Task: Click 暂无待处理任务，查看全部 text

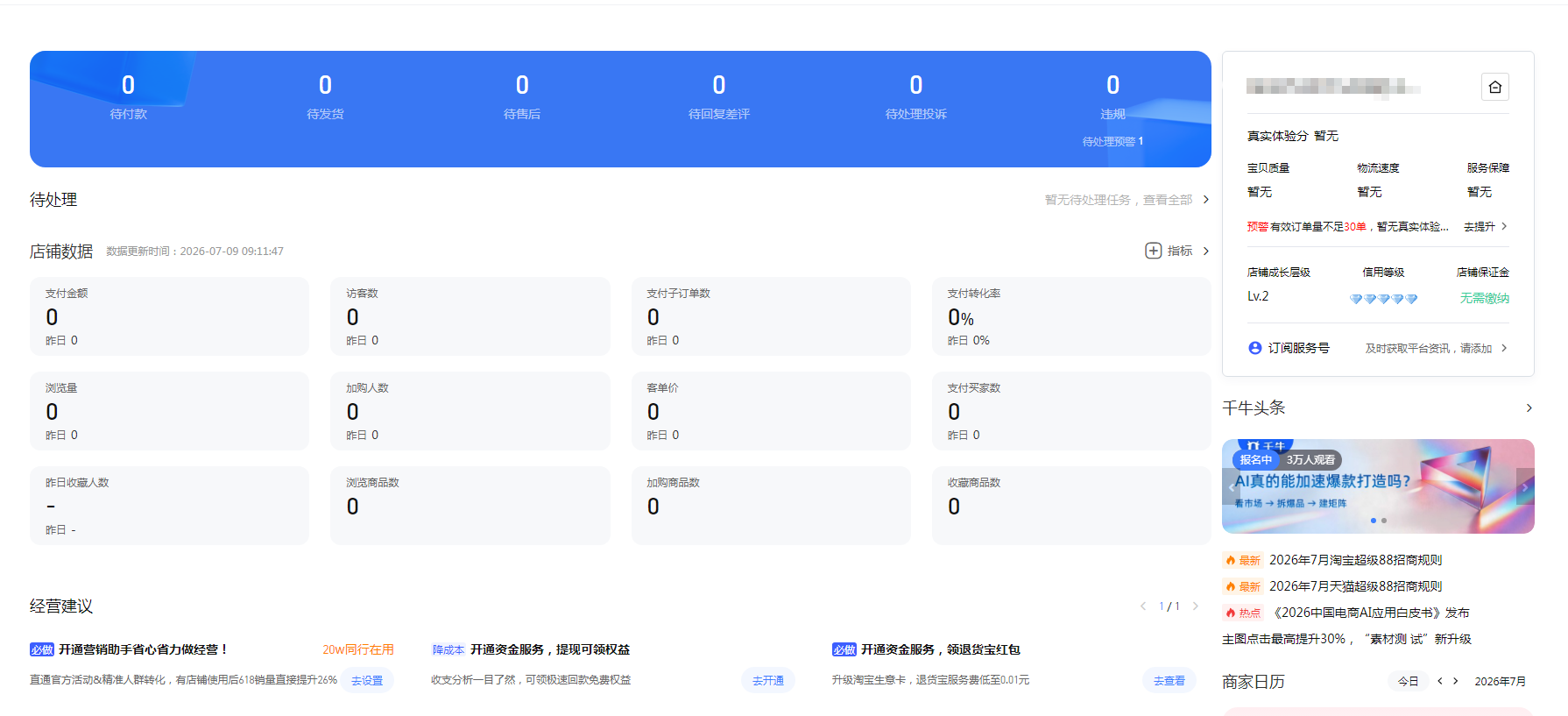Action: point(1119,200)
